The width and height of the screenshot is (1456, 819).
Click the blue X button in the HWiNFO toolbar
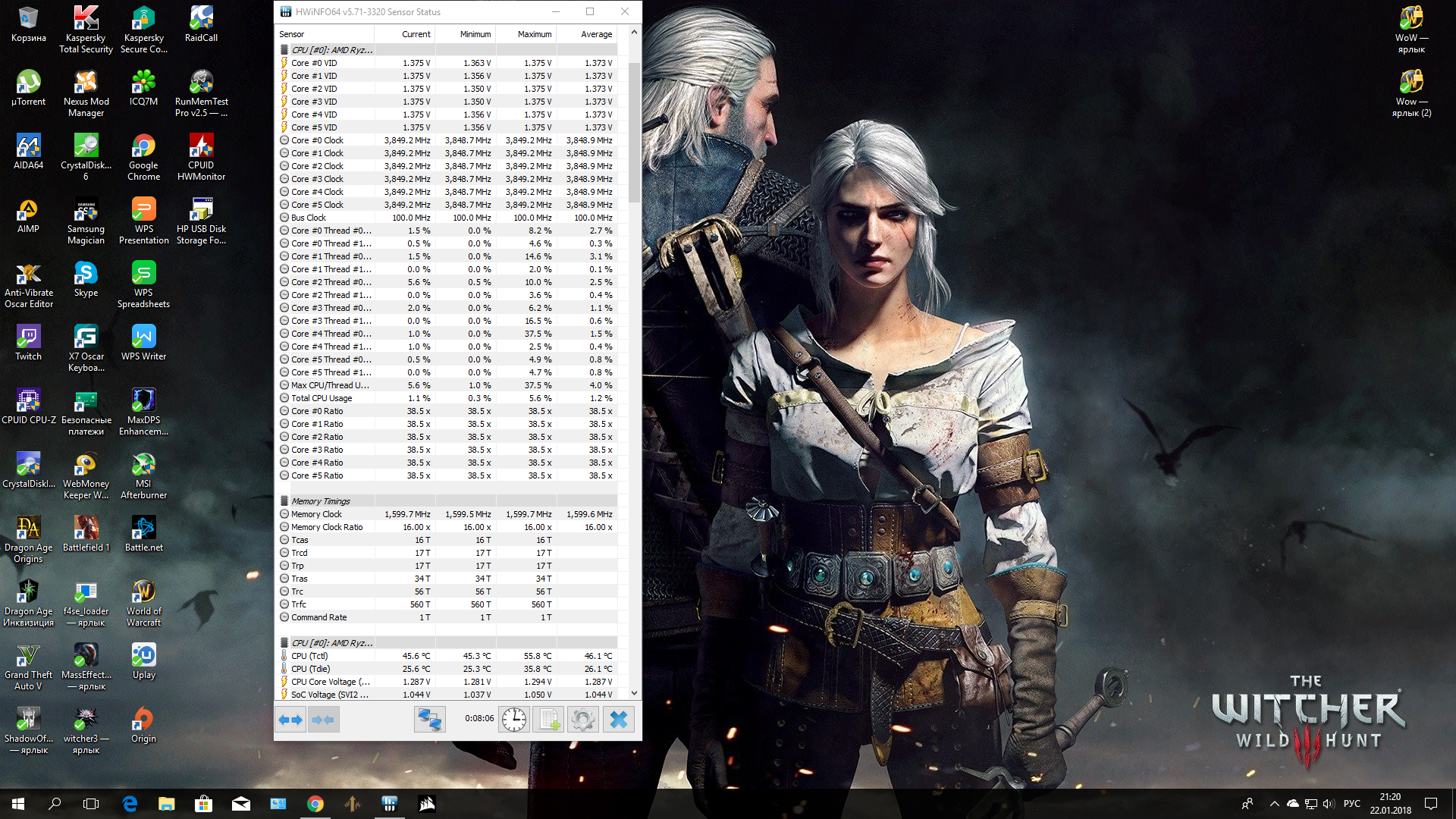[x=619, y=720]
